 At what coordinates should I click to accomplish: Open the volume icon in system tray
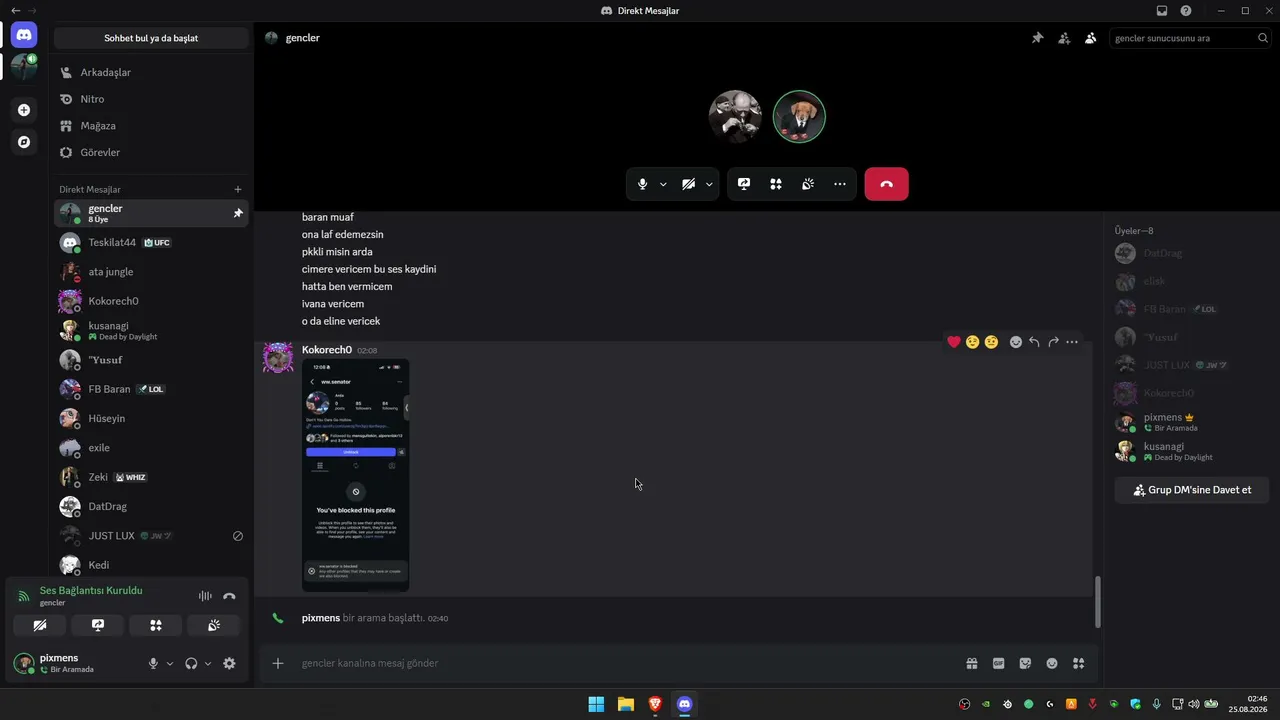pos(1193,704)
